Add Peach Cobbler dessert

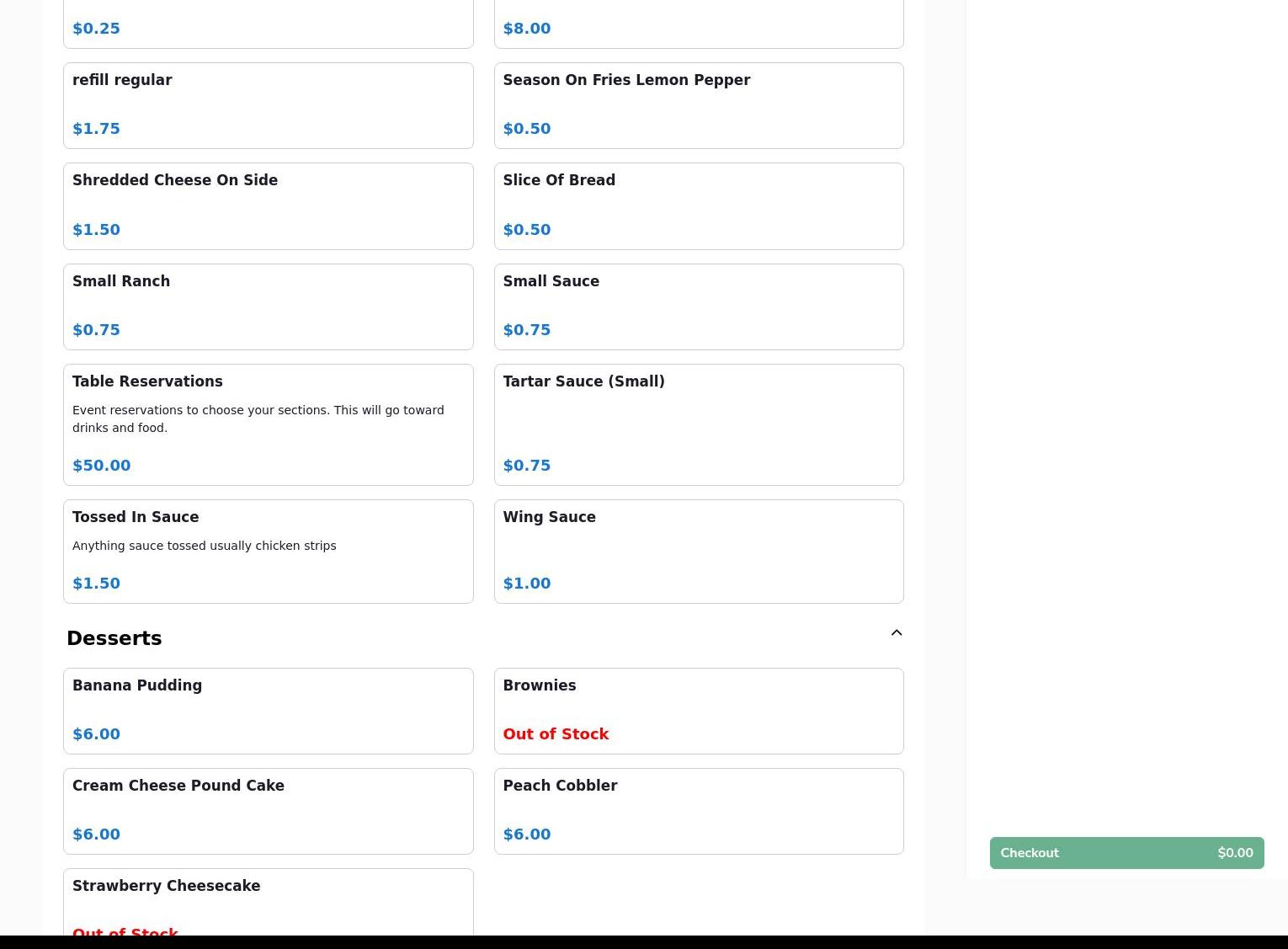[698, 810]
